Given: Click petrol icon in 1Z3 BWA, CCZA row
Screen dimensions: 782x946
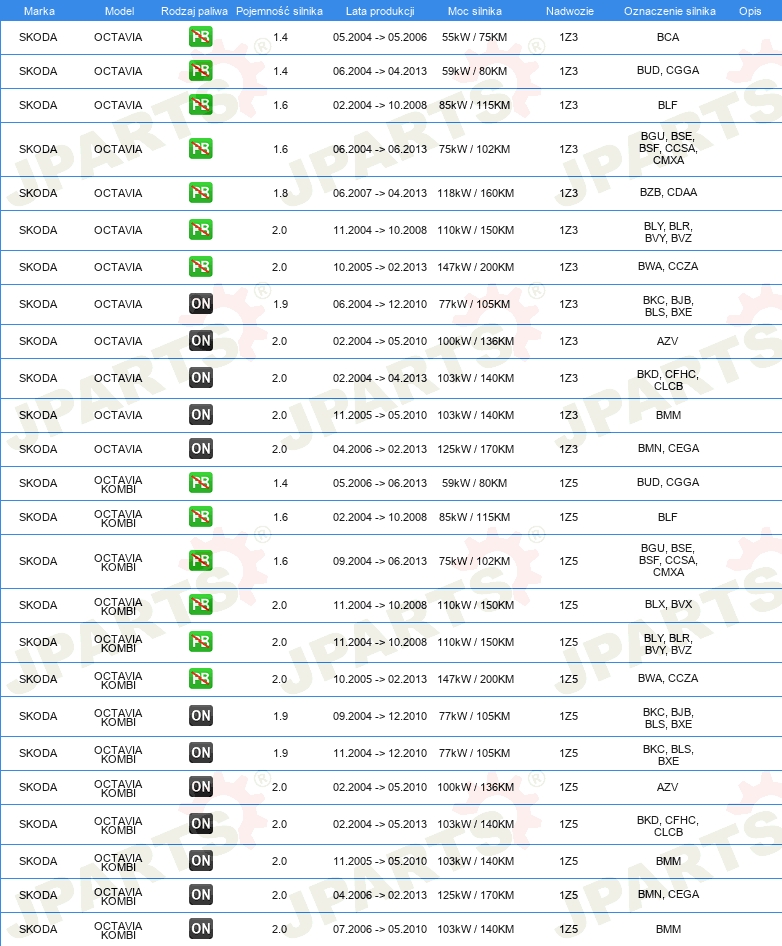Looking at the screenshot, I should point(200,266).
